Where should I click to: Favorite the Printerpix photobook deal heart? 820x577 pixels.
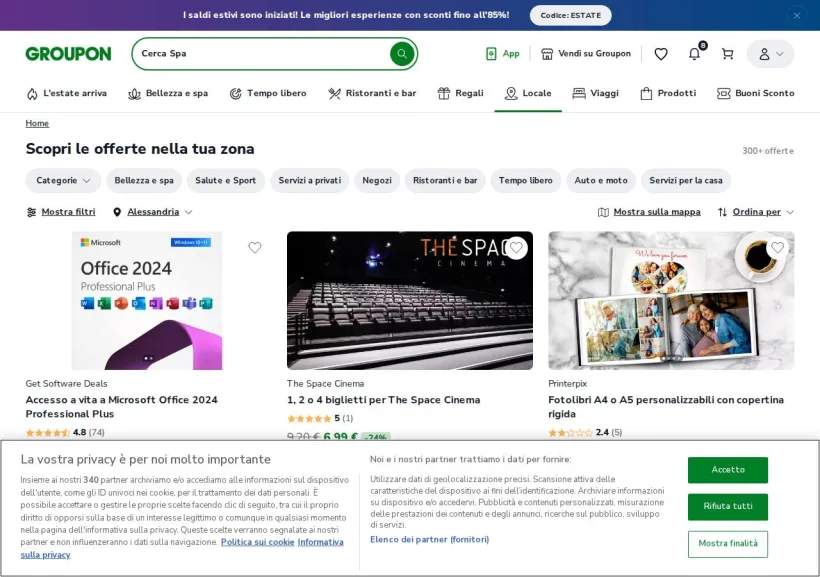(x=778, y=247)
